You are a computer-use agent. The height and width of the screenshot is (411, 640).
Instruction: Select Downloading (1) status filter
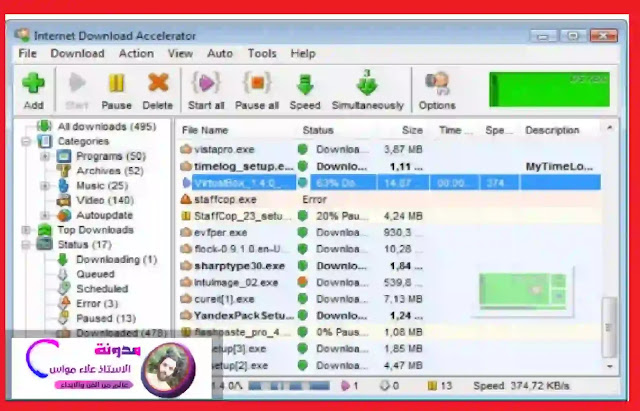coord(116,259)
